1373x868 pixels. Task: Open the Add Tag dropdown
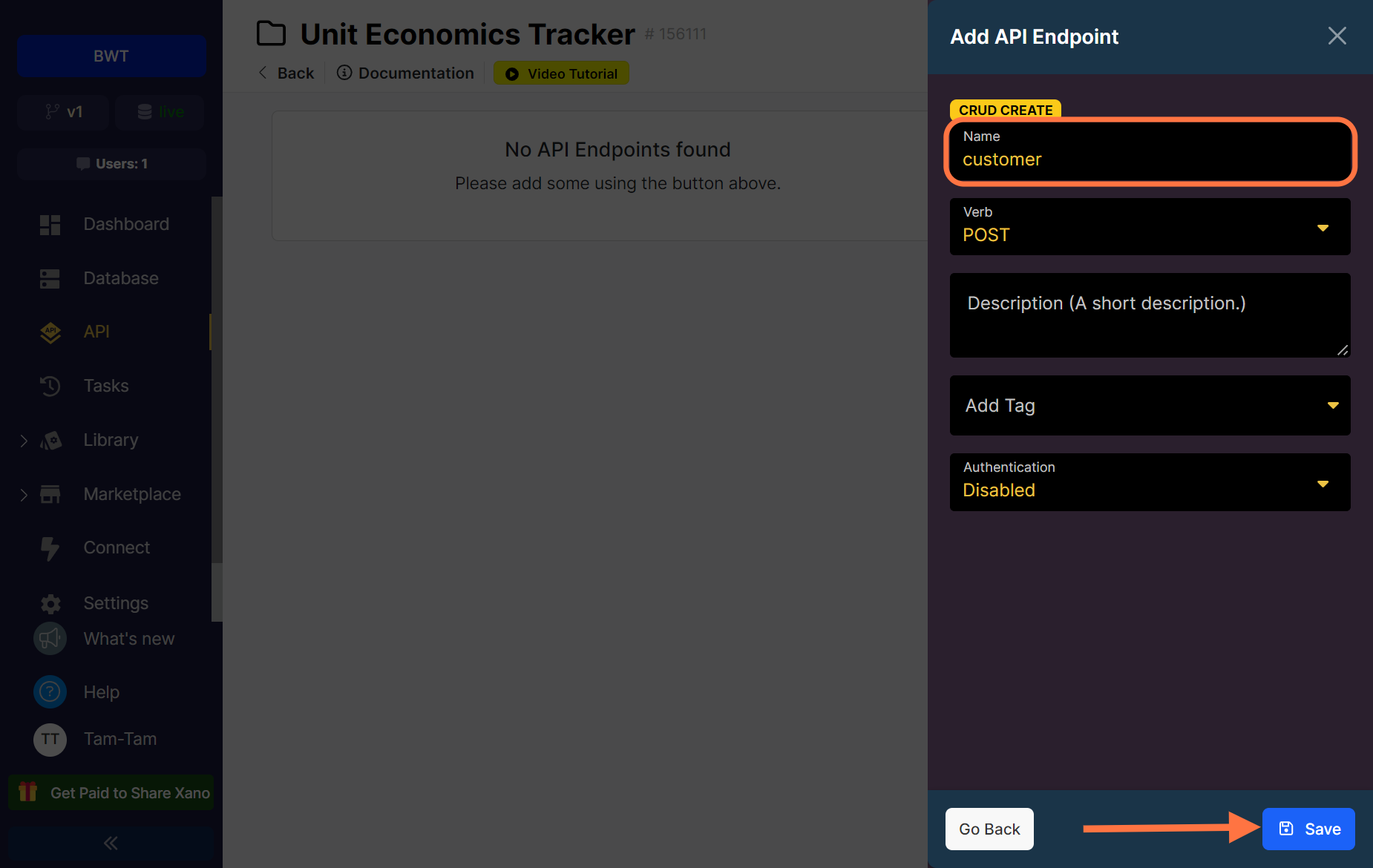(1150, 405)
